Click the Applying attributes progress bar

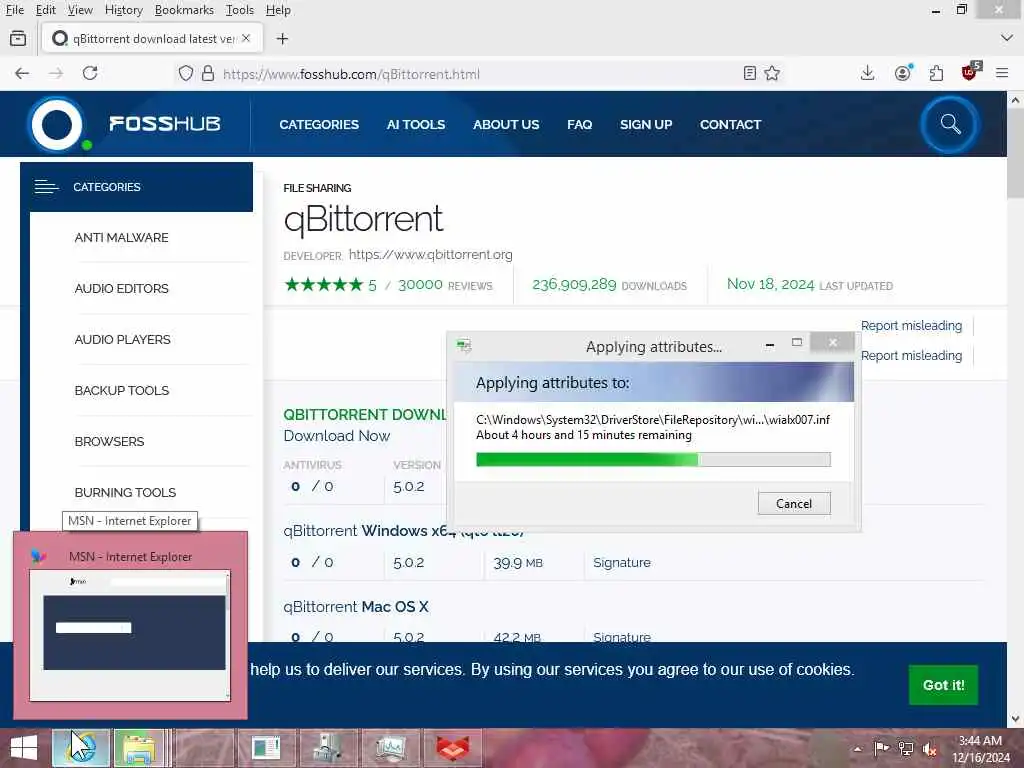pyautogui.click(x=653, y=459)
